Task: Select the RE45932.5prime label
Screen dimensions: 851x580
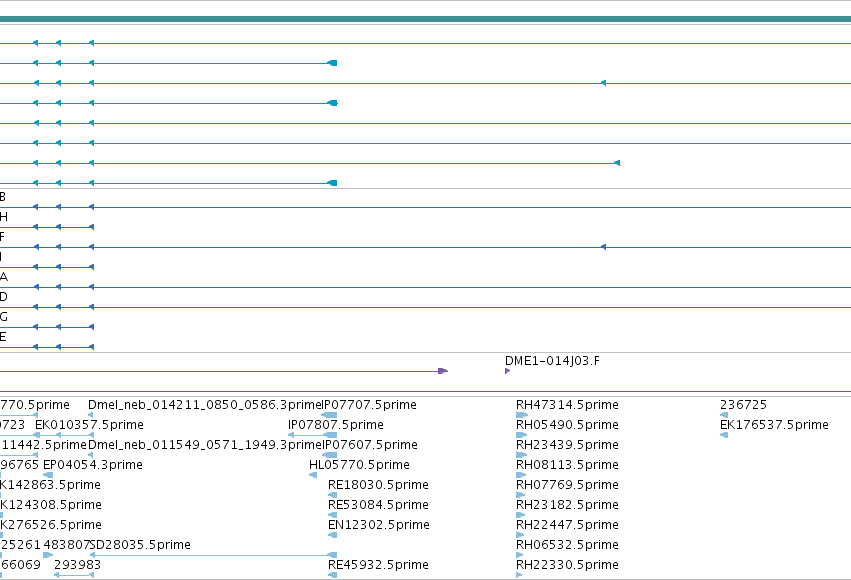Action: (x=378, y=564)
